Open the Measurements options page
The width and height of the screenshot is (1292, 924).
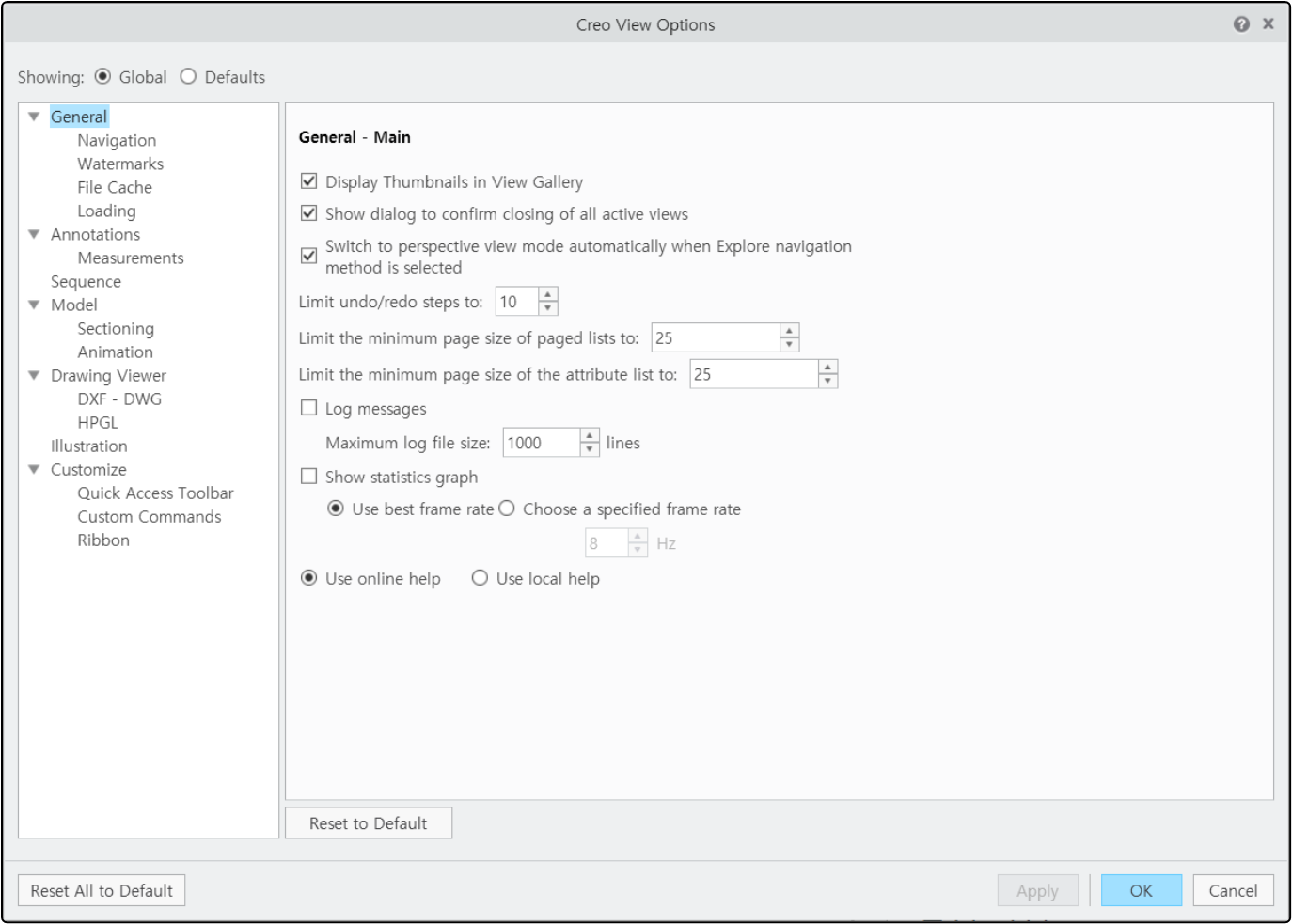click(131, 258)
